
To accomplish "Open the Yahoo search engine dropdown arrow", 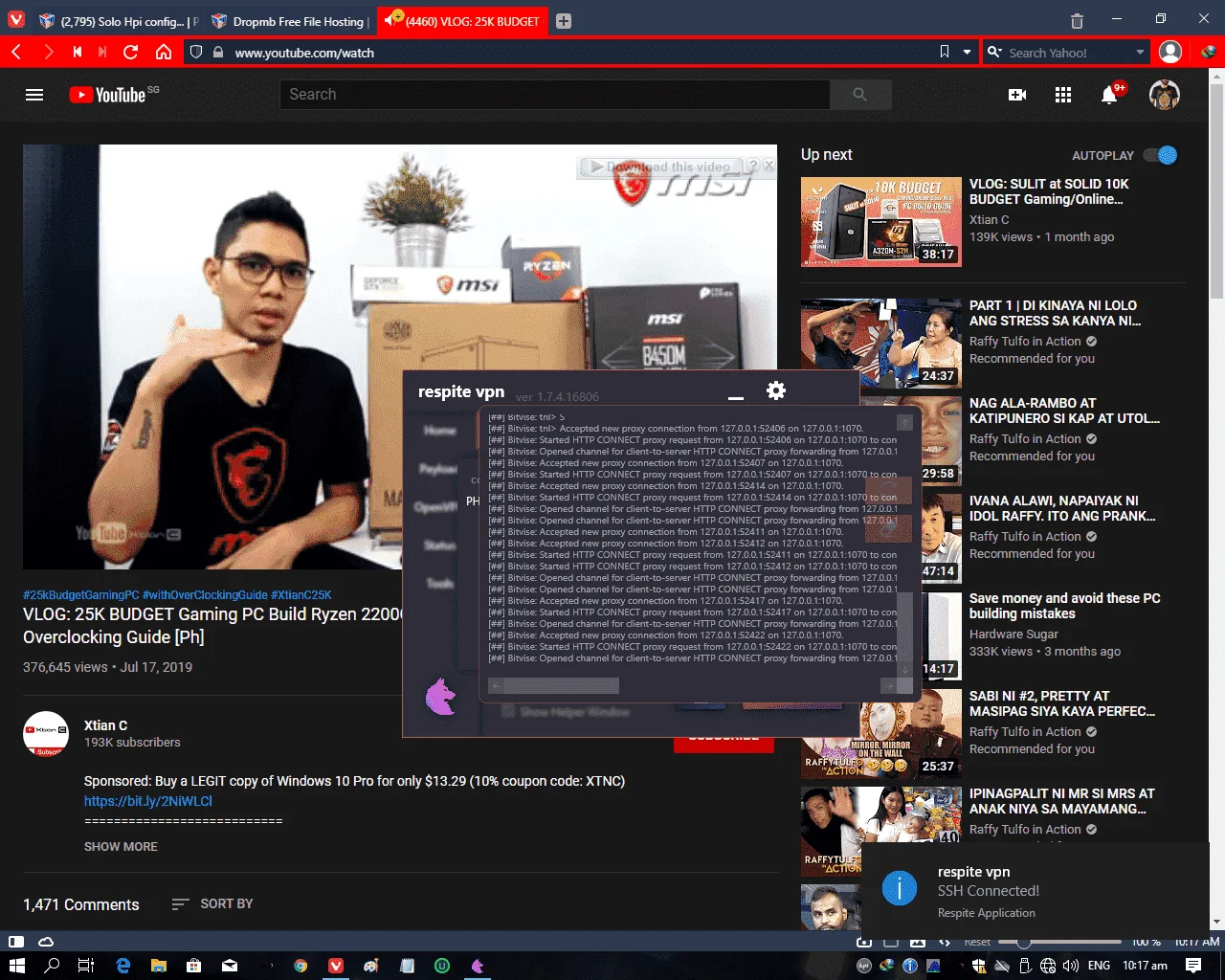I will 1140,53.
